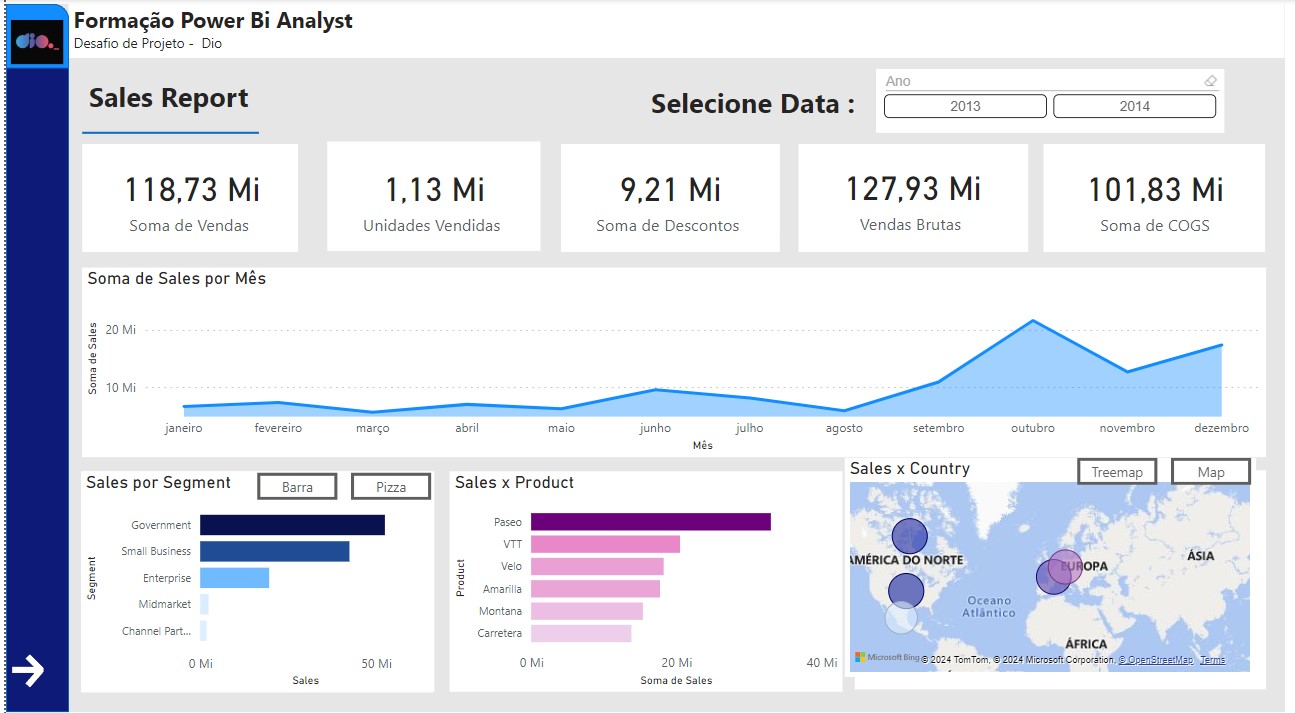Filter the report by year 2014
Screen dimensions: 1295x713
pyautogui.click(x=1134, y=106)
